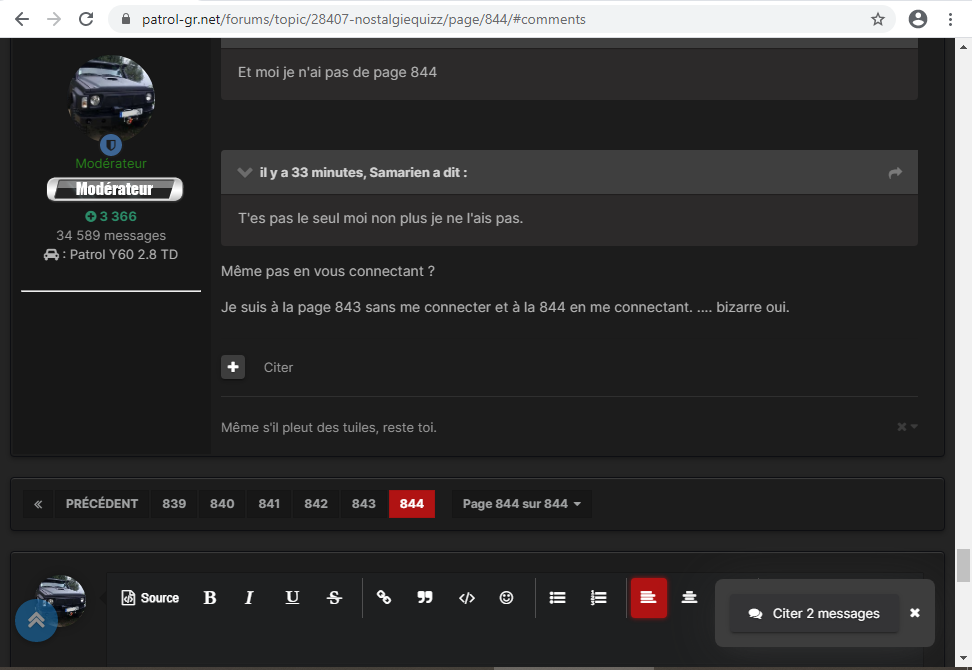Viewport: 972px width, 670px height.
Task: Insert a link with the chain icon
Action: (384, 597)
